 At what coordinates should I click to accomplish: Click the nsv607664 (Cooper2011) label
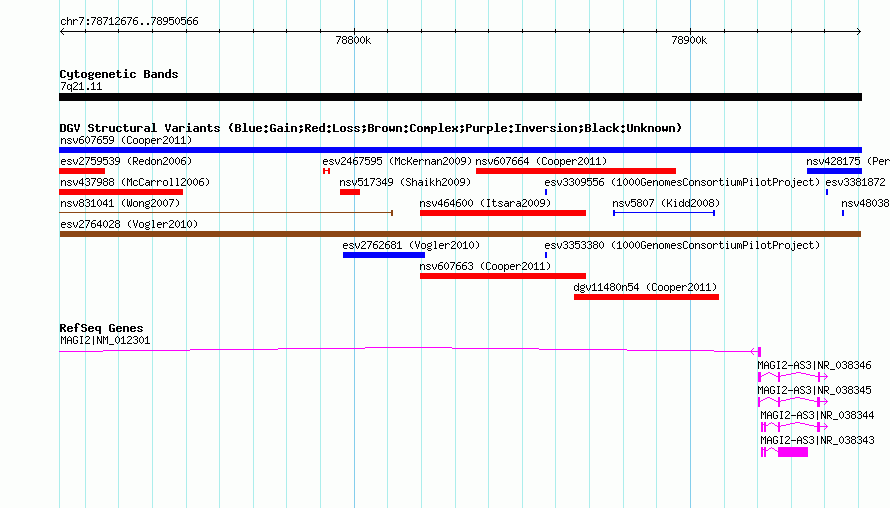point(541,161)
